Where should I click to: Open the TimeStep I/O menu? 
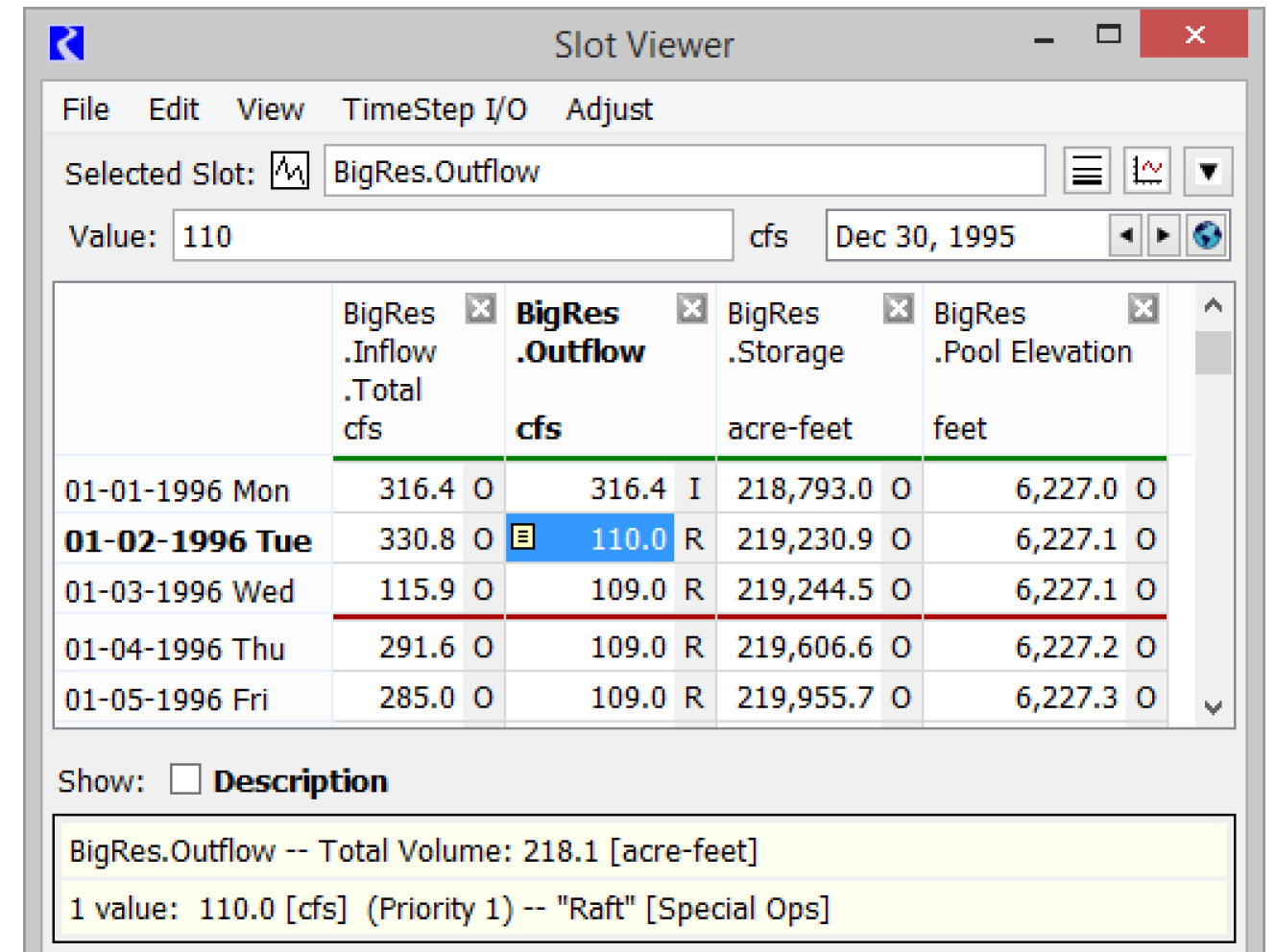(x=434, y=109)
